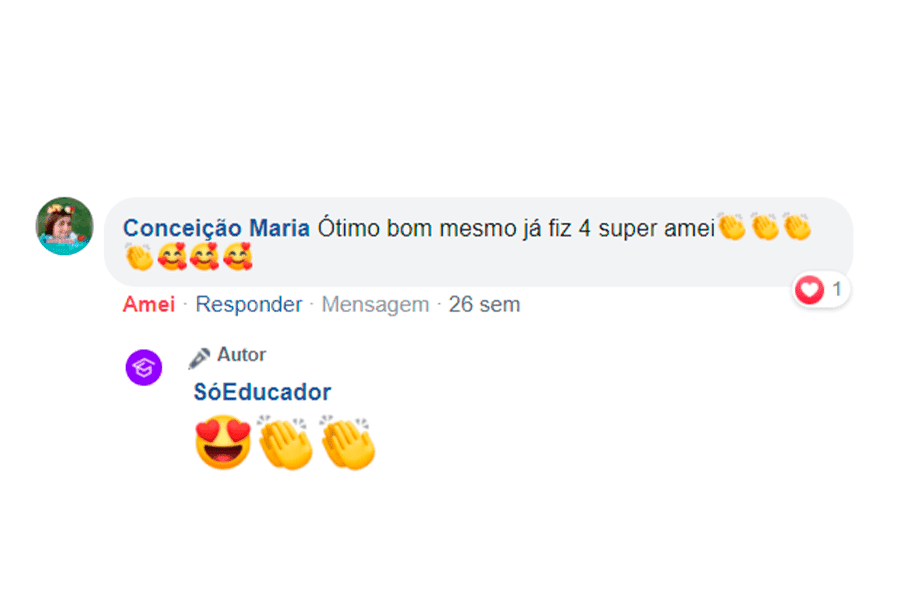
Task: Click the last clapping emoji on comment's first line
Action: coord(797,228)
